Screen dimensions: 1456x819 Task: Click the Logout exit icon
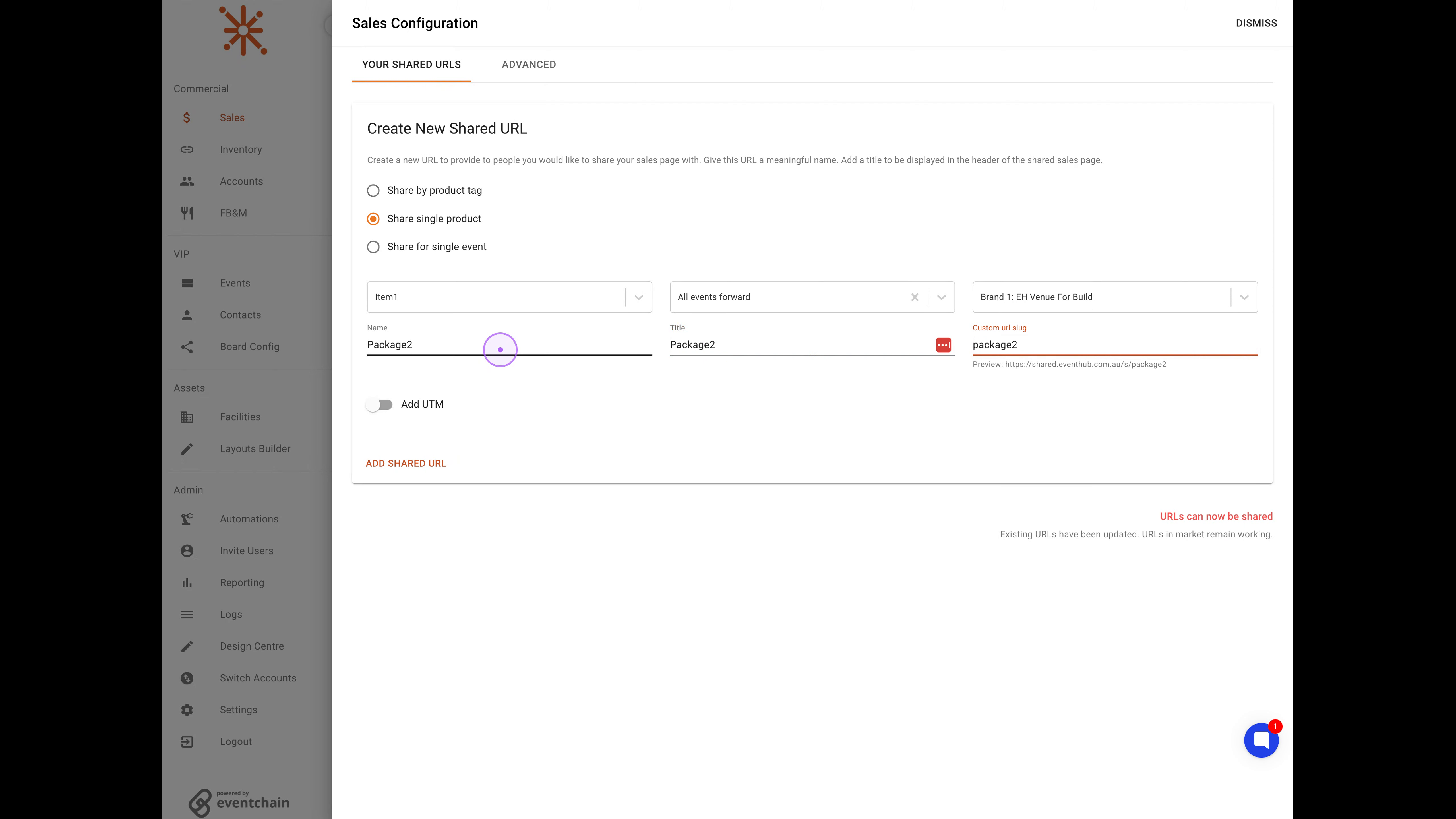point(187,742)
